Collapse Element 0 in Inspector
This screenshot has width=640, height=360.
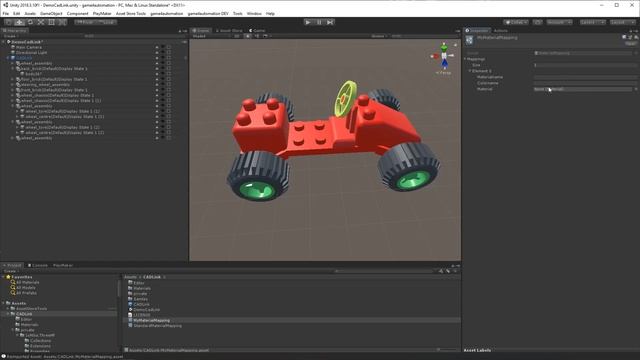point(470,71)
